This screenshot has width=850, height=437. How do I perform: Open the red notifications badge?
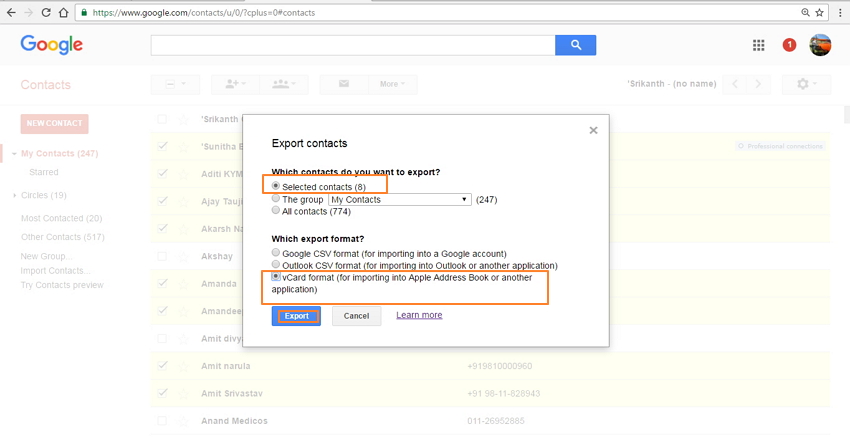coord(789,45)
